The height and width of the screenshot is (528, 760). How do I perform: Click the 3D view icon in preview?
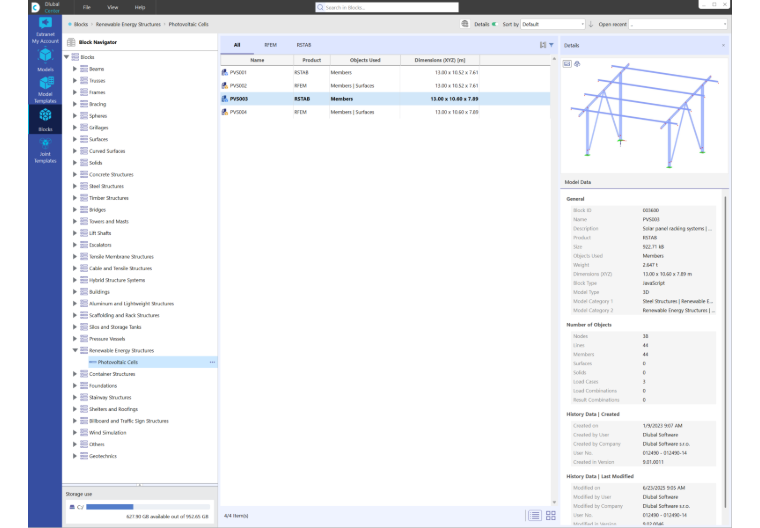(x=577, y=64)
